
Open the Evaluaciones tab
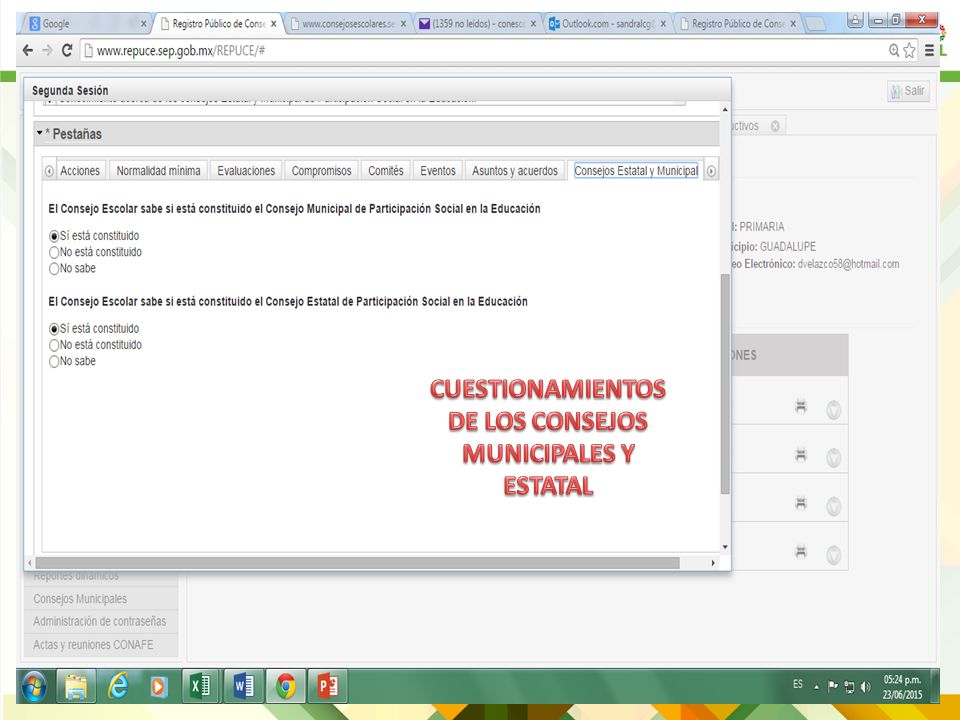click(246, 171)
